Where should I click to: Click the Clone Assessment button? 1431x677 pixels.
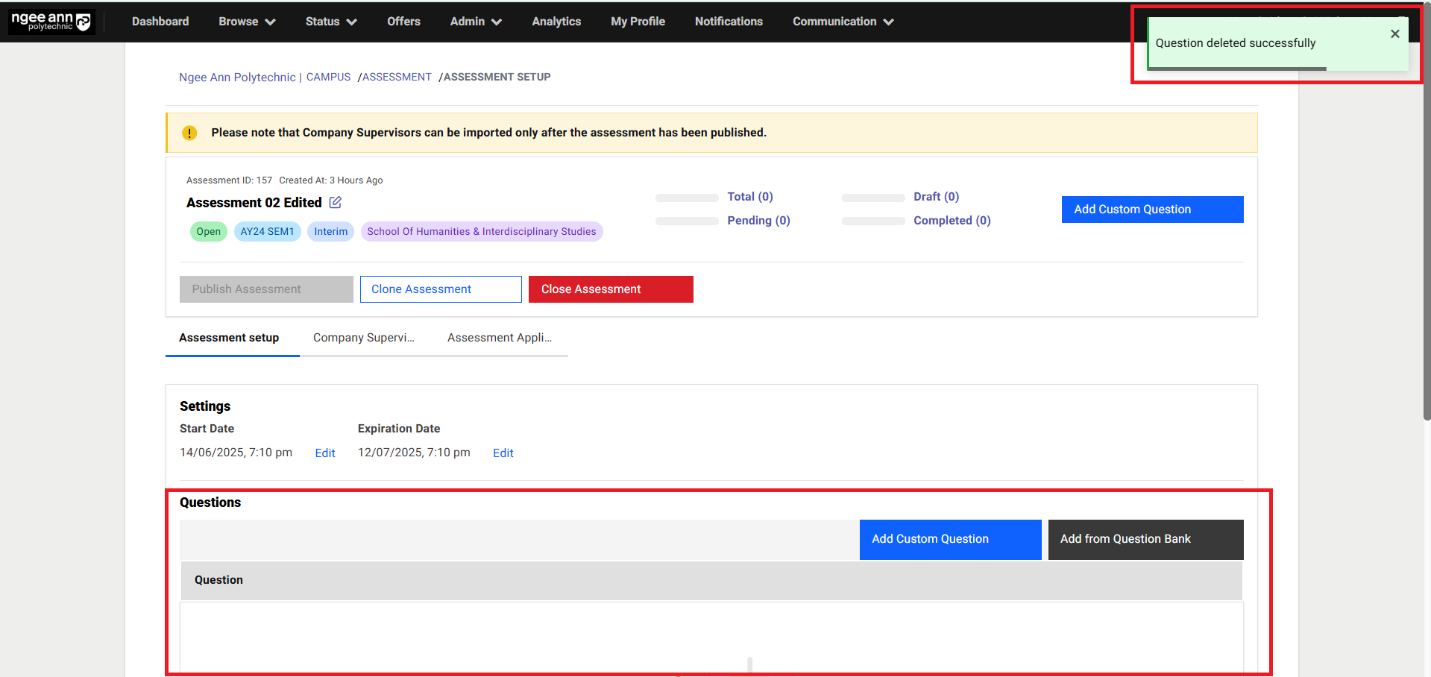(x=440, y=289)
